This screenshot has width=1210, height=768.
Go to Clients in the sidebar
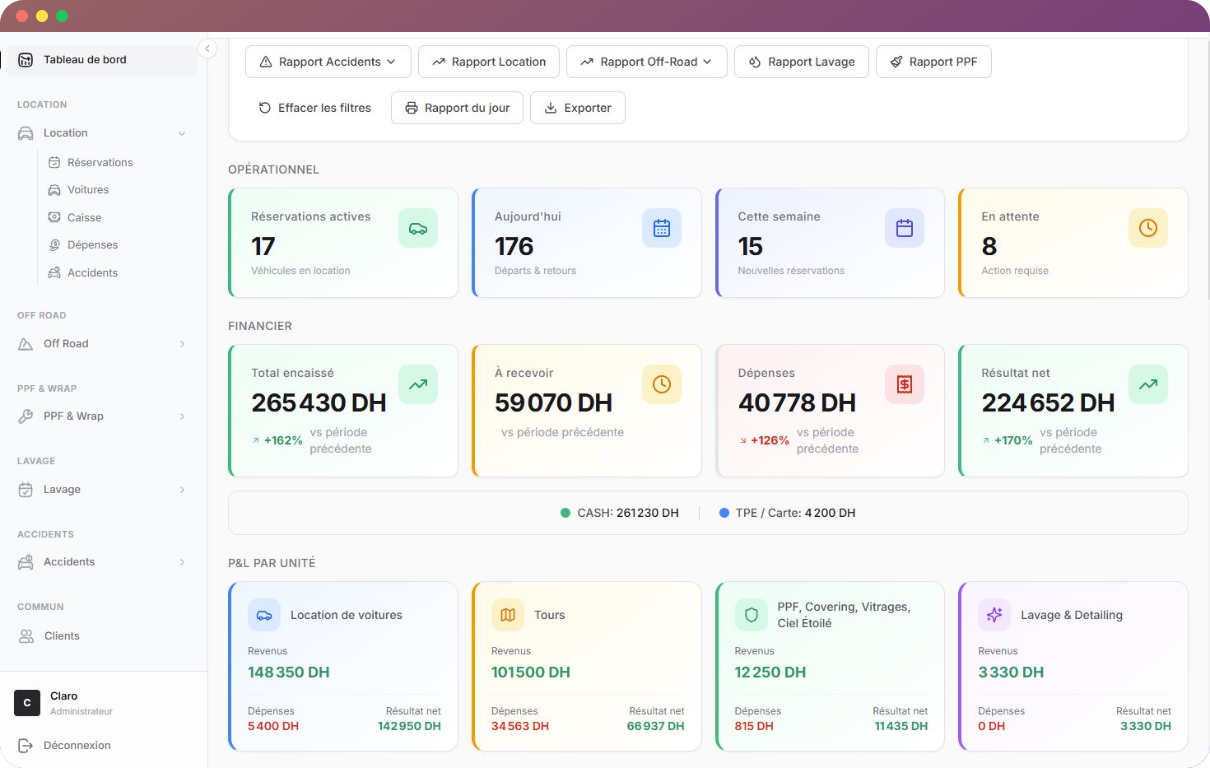pos(61,636)
